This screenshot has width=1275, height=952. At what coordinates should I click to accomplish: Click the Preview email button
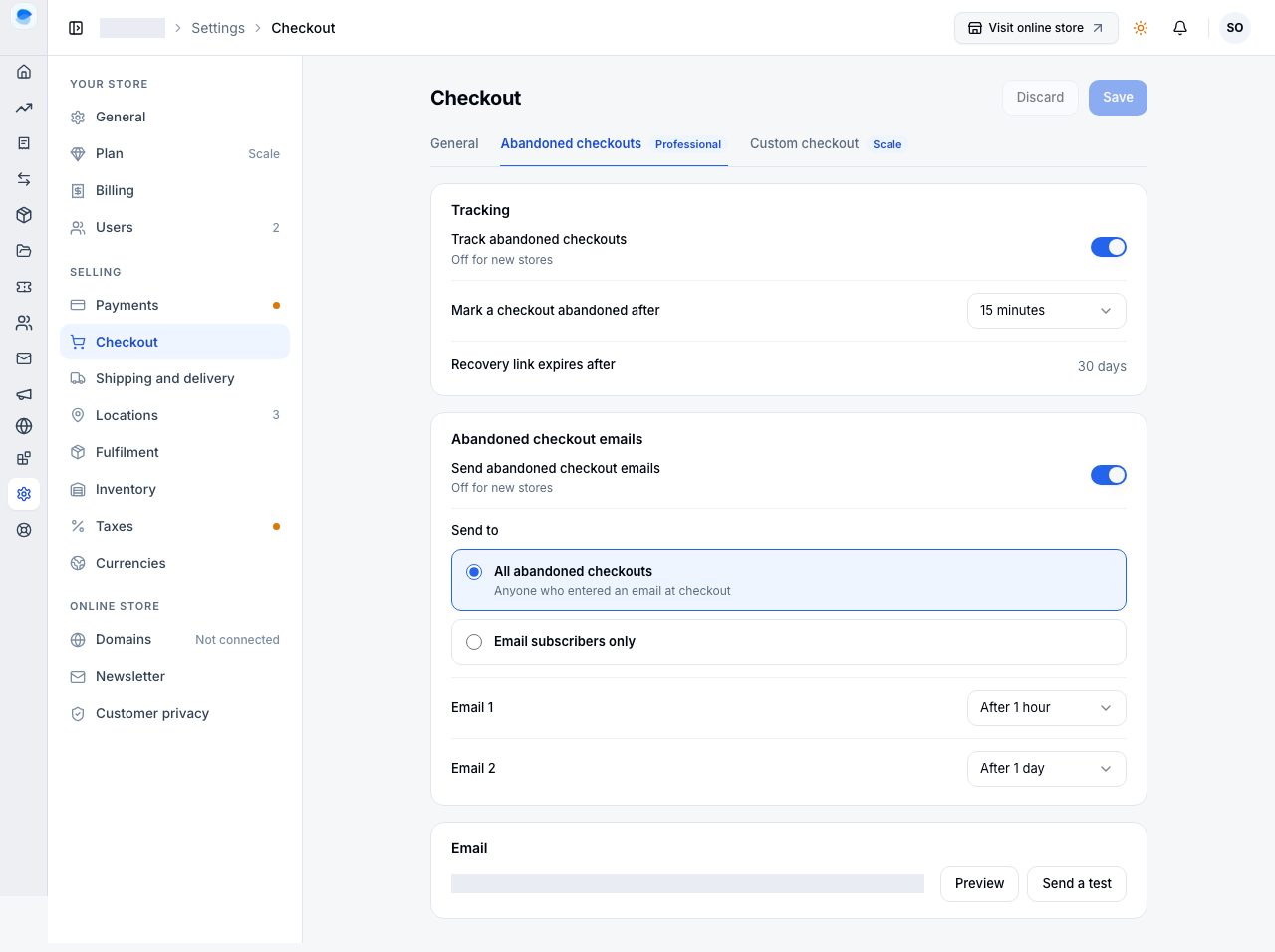pyautogui.click(x=979, y=884)
